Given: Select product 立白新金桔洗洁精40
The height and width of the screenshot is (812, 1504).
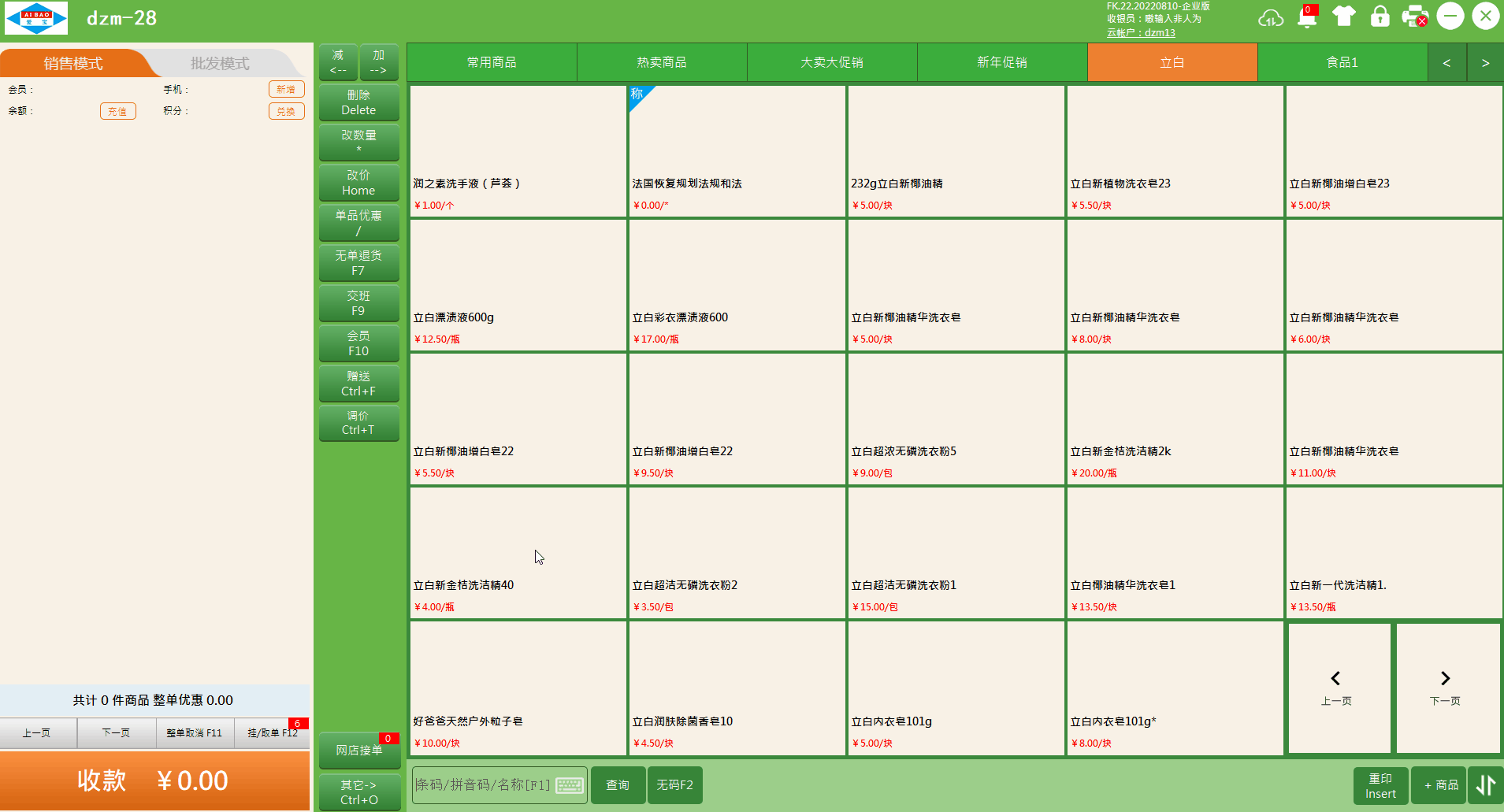Looking at the screenshot, I should [518, 553].
